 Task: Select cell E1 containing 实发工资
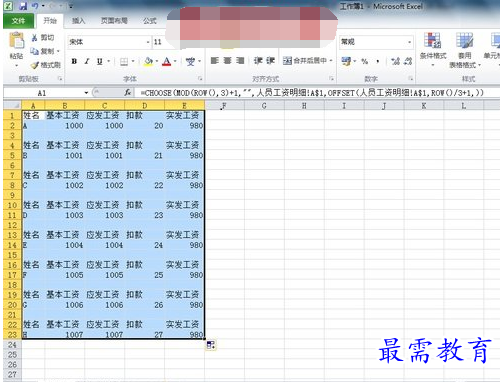184,116
